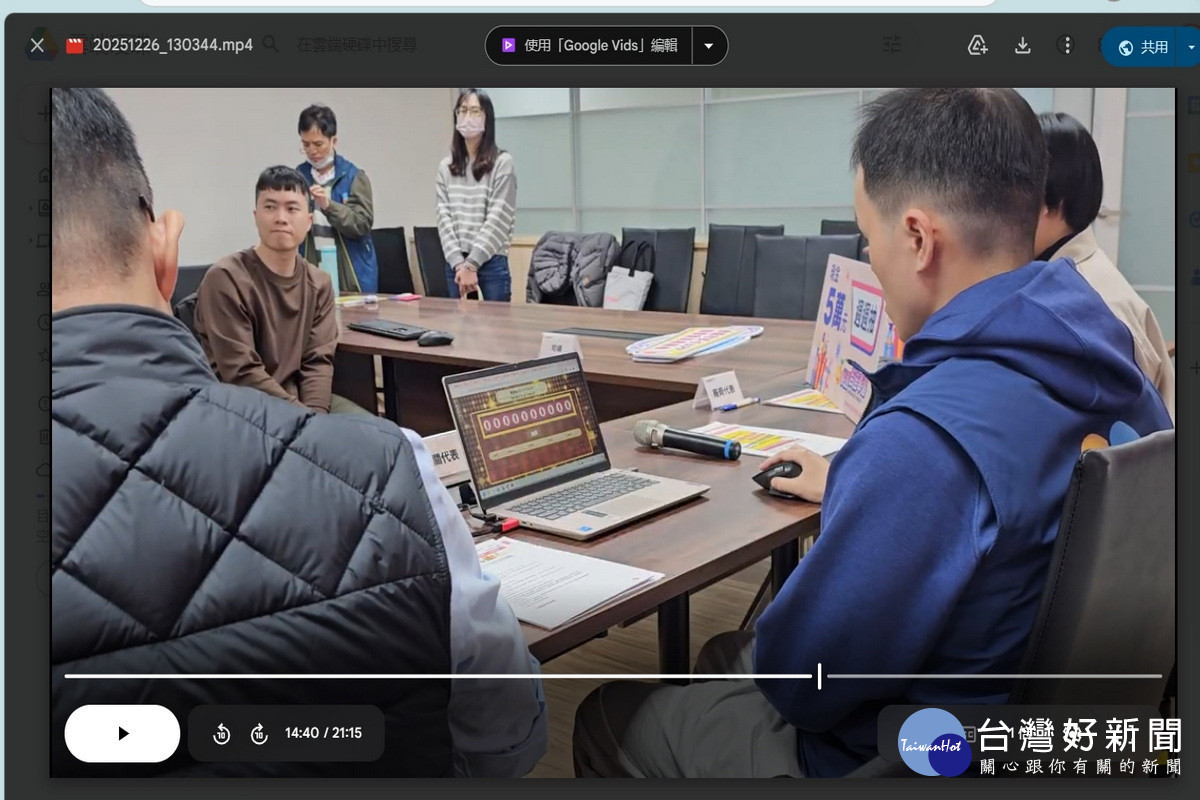The width and height of the screenshot is (1200, 800).
Task: Rewind the video 10 seconds
Action: coord(222,734)
